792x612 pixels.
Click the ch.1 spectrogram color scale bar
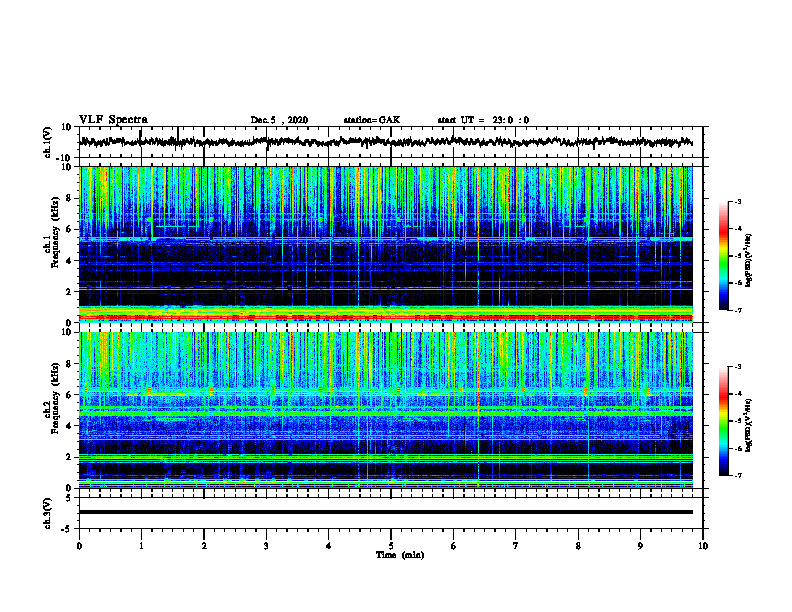click(x=724, y=256)
